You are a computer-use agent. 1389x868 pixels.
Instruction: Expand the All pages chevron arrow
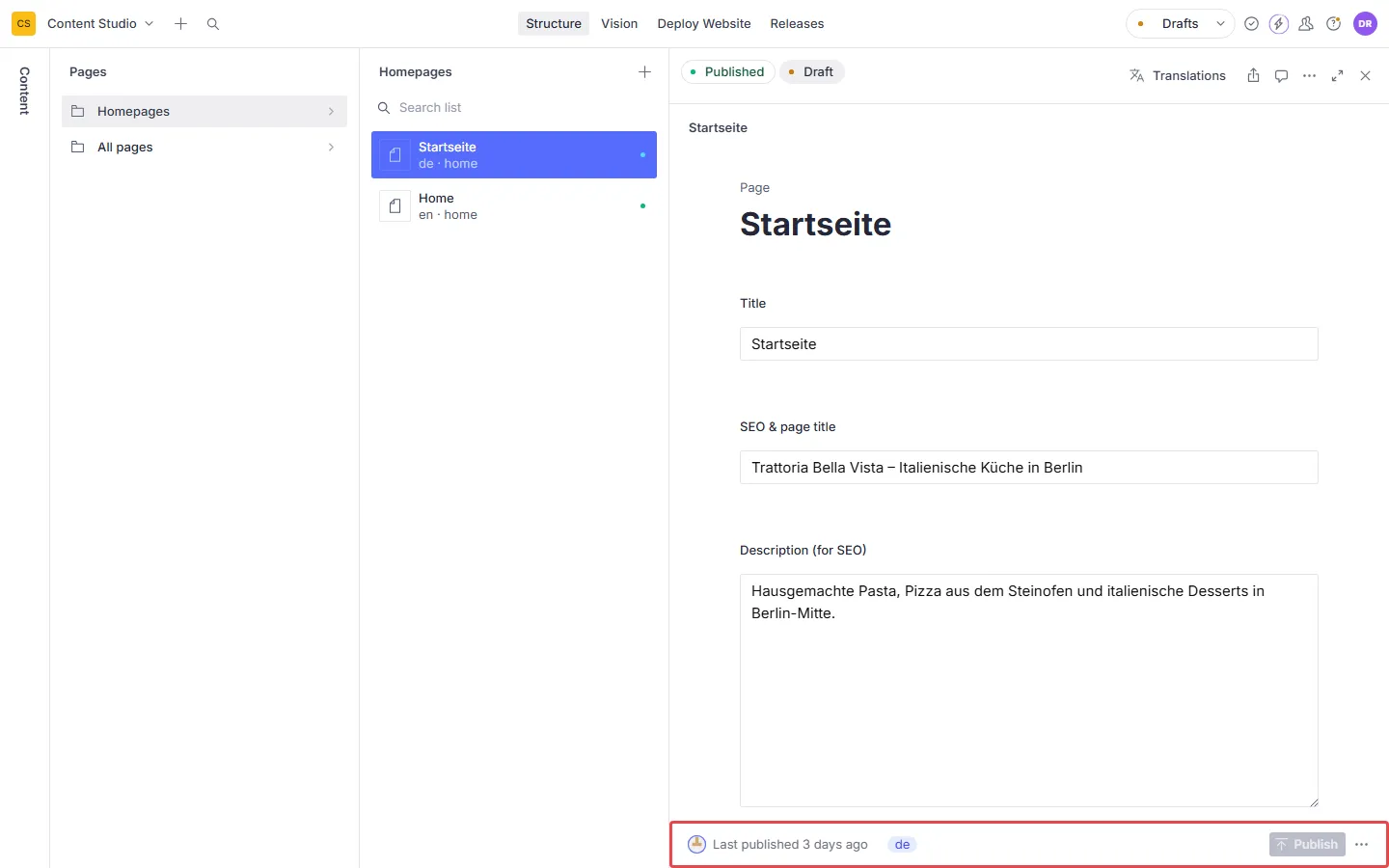click(x=331, y=147)
